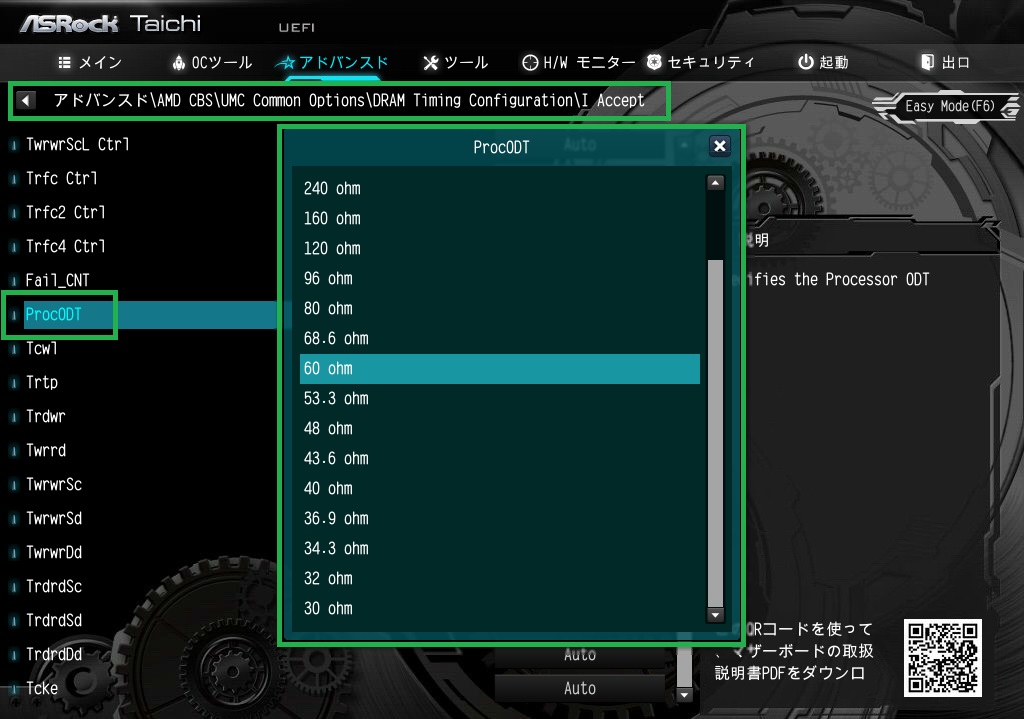Select Tcwl setting
The image size is (1024, 719).
[42, 348]
